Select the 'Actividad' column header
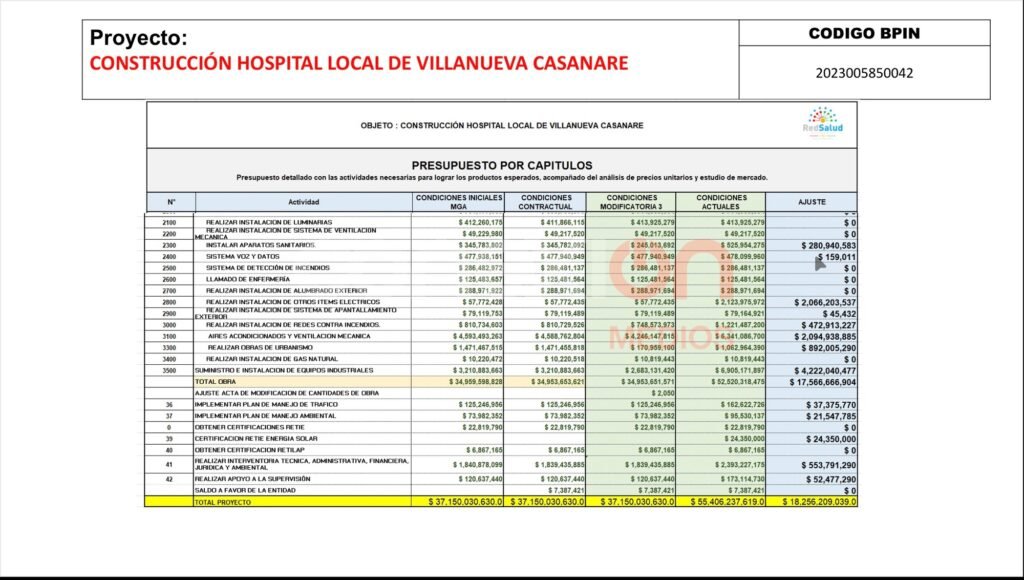The width and height of the screenshot is (1024, 580). tap(303, 202)
